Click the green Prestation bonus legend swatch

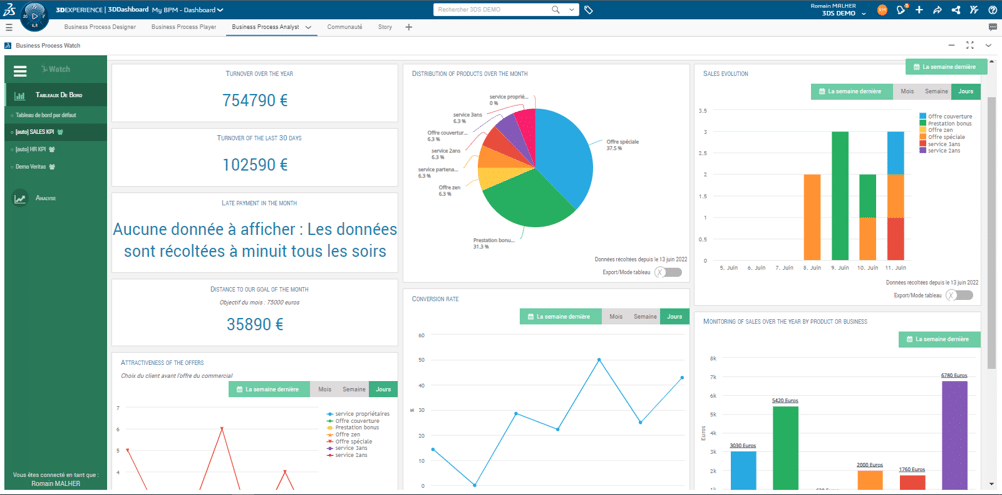tap(922, 123)
